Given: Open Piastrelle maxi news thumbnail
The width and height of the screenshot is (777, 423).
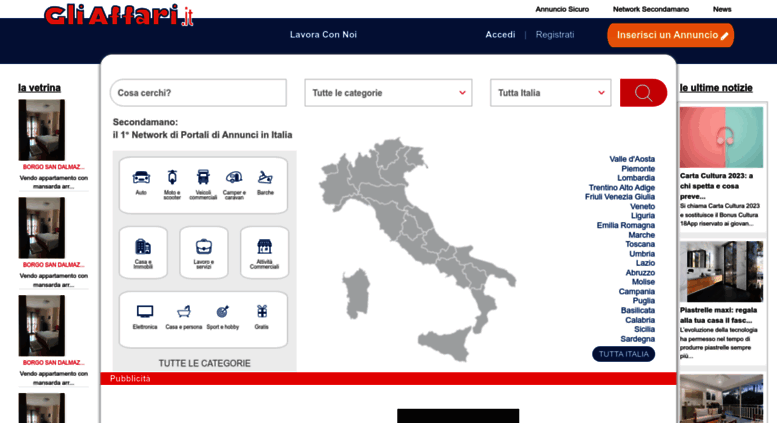Looking at the screenshot, I should [x=722, y=271].
